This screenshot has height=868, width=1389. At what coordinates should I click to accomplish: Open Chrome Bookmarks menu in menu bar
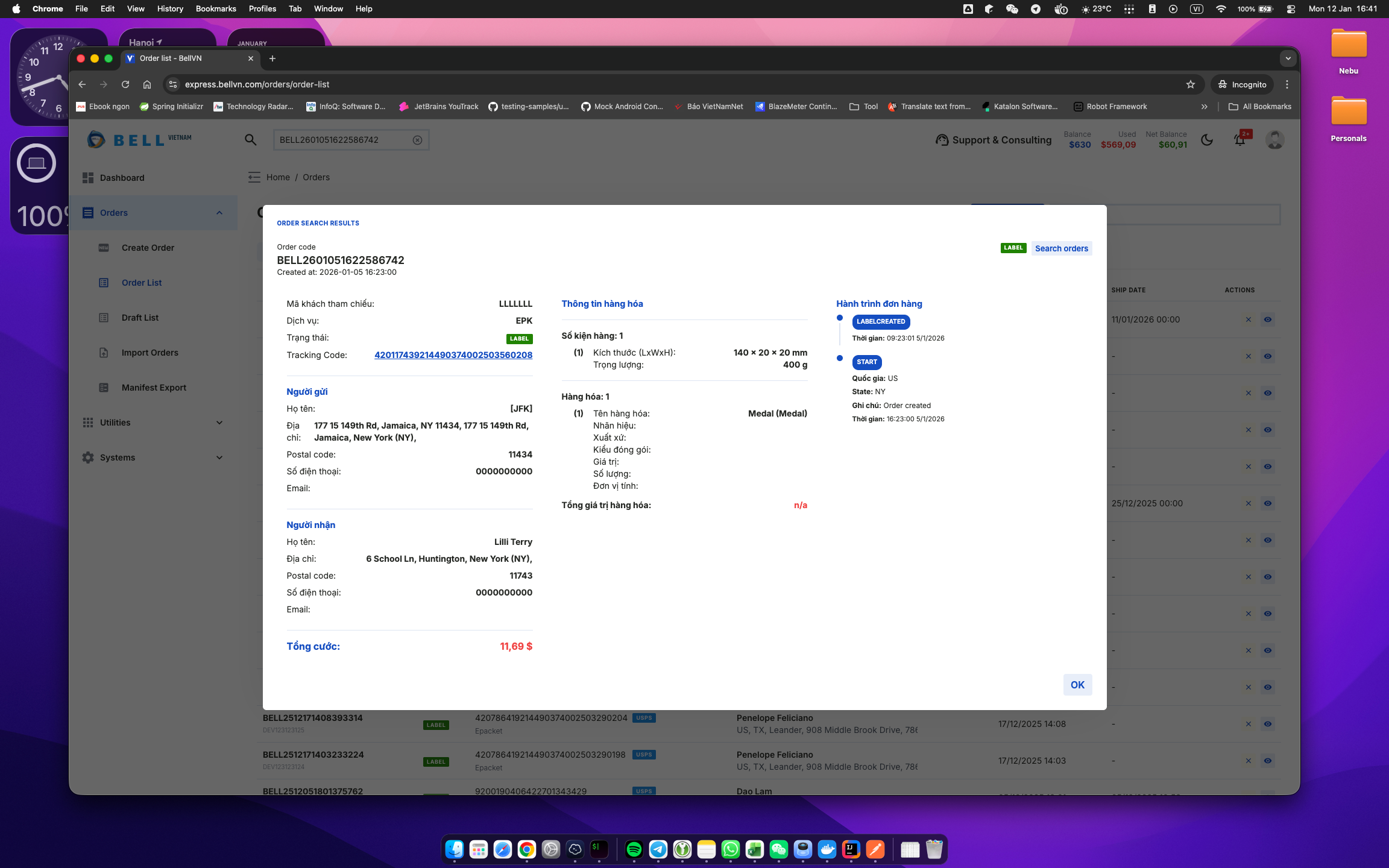click(x=216, y=8)
